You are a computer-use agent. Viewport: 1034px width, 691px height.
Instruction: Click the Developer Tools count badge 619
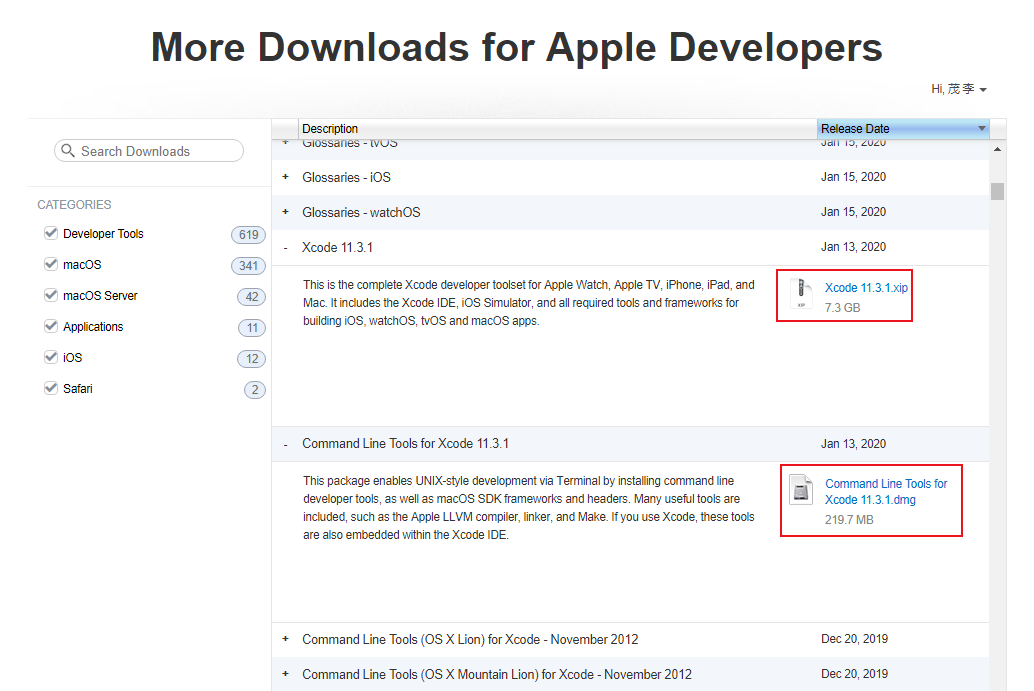[249, 235]
